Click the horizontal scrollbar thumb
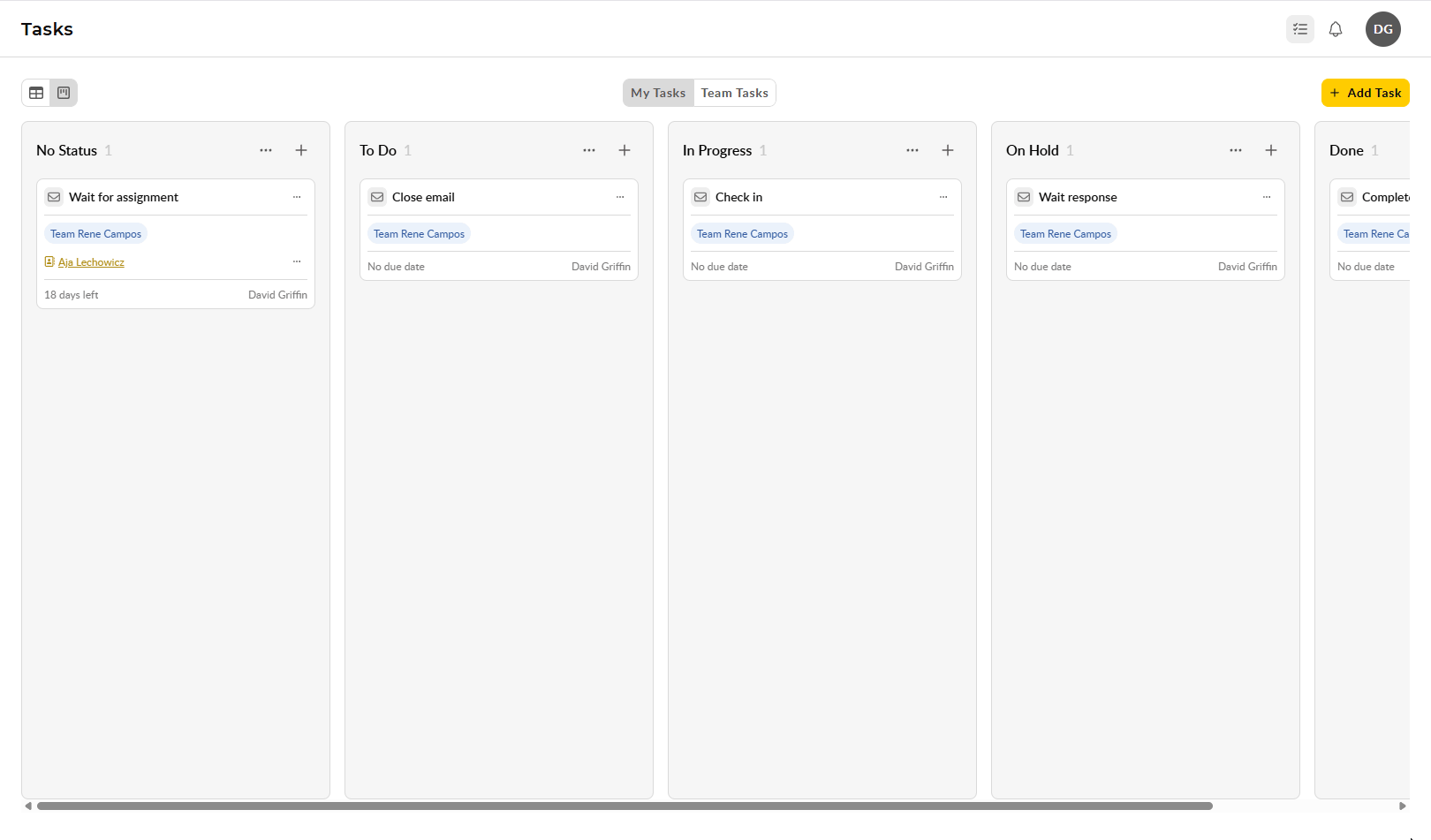This screenshot has width=1431, height=840. point(625,806)
